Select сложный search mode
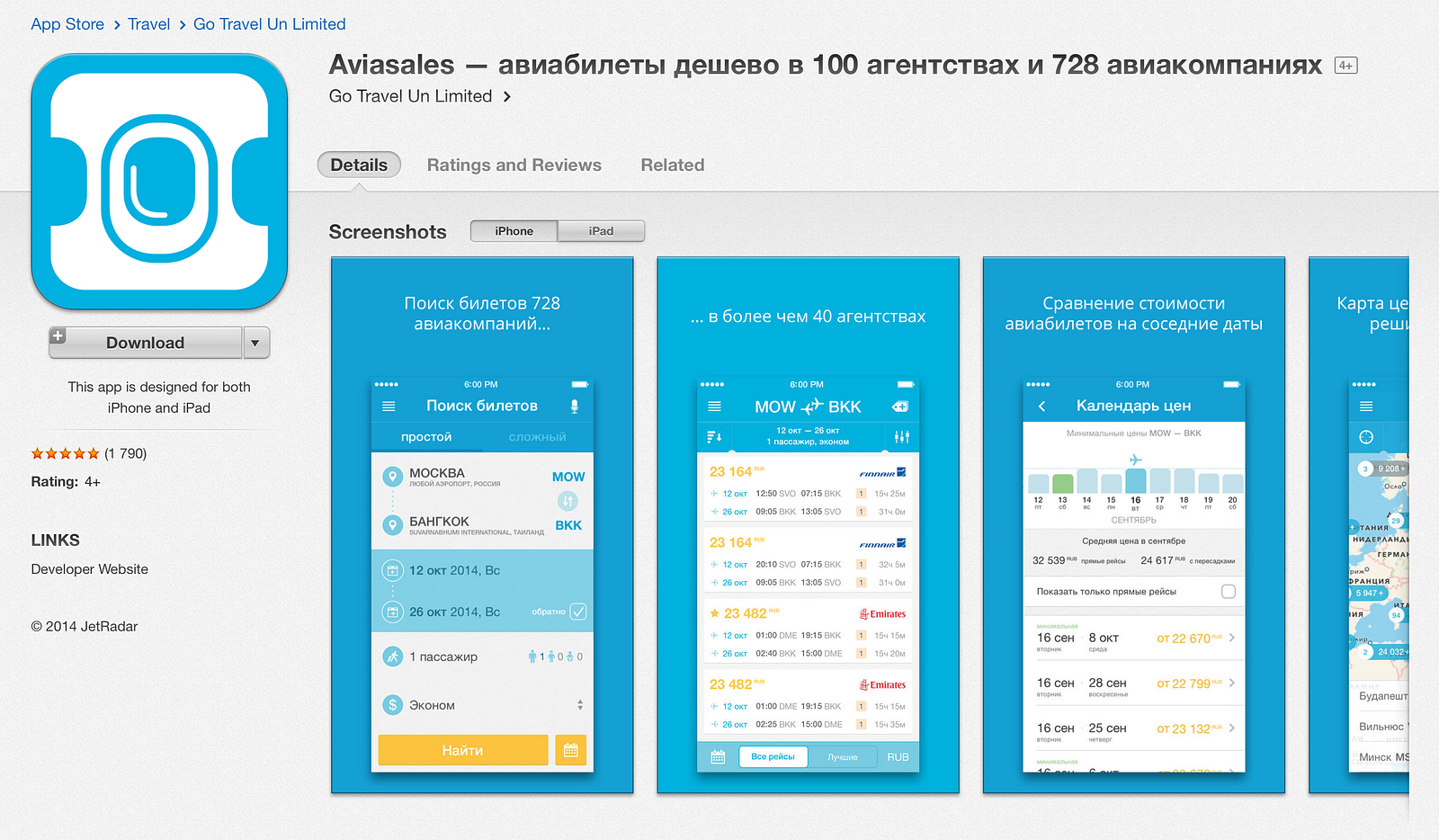The width and height of the screenshot is (1439, 840). click(x=538, y=437)
